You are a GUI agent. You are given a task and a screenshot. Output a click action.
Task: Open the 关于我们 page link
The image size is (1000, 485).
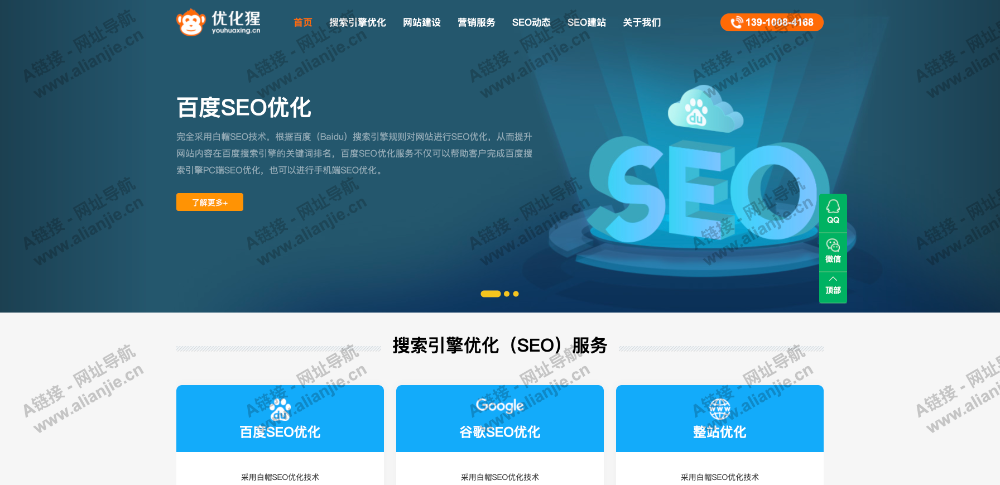(642, 22)
